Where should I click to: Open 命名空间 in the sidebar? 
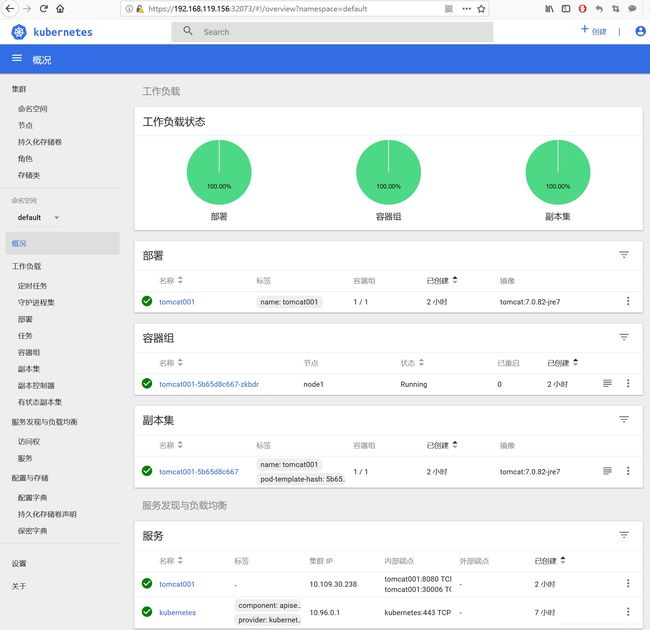point(32,109)
